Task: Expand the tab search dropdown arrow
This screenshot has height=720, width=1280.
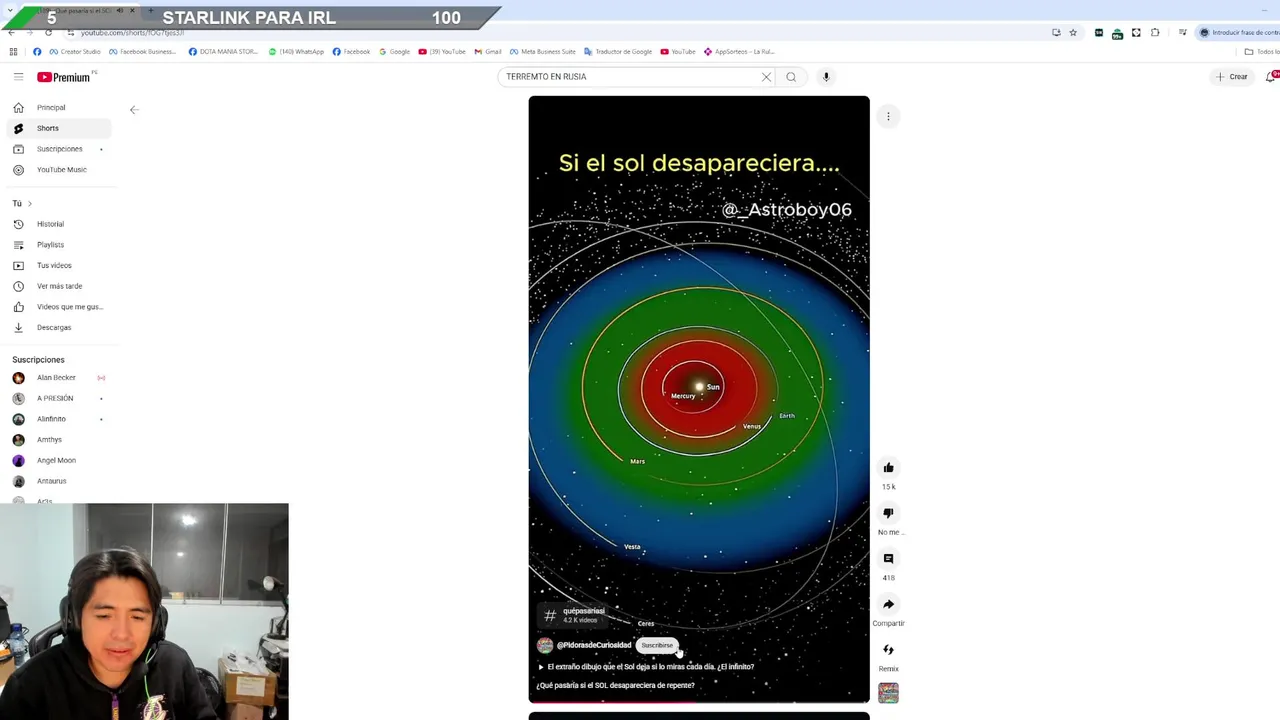Action: click(12, 12)
